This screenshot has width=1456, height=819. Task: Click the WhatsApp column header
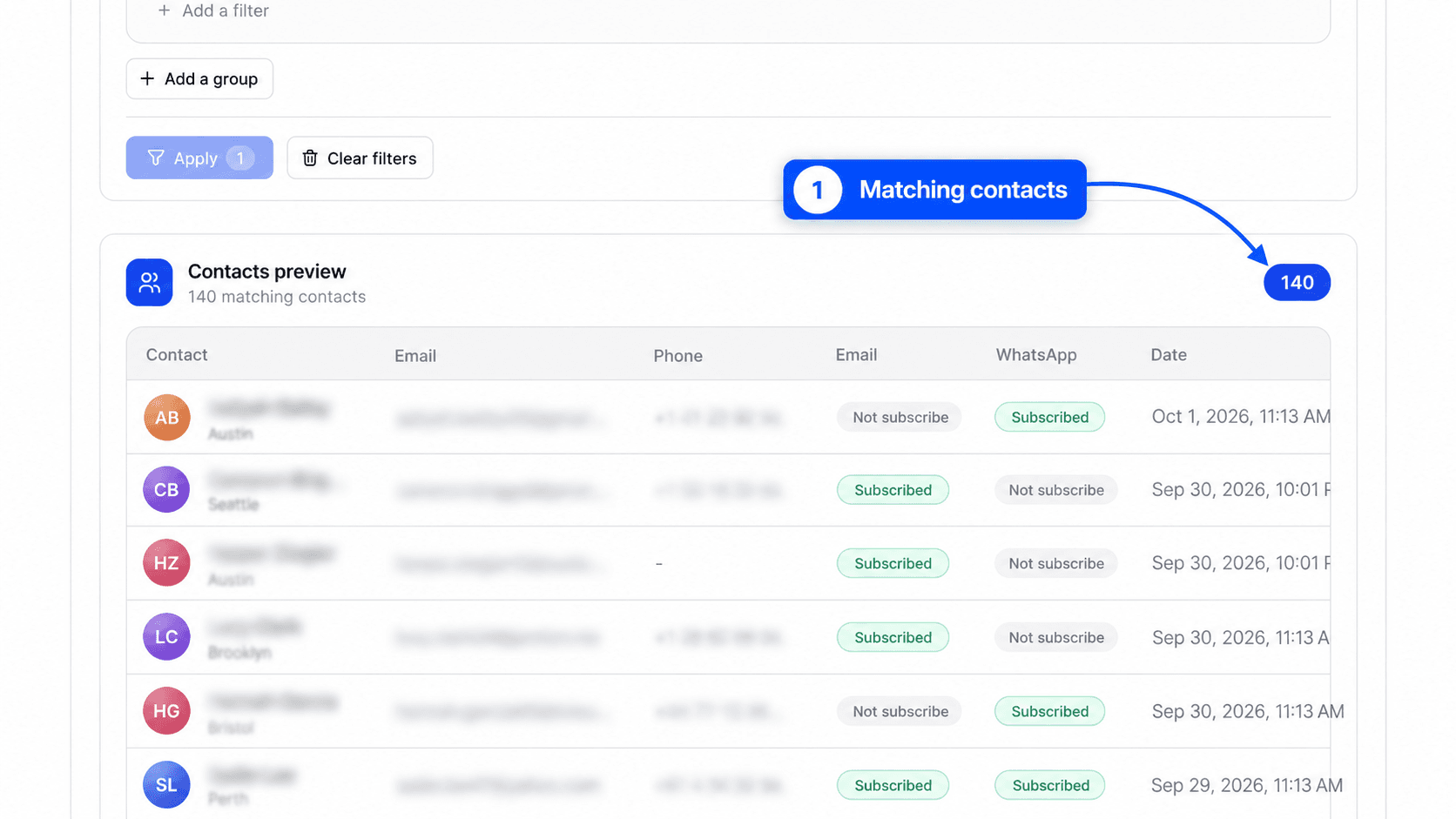[x=1036, y=354]
